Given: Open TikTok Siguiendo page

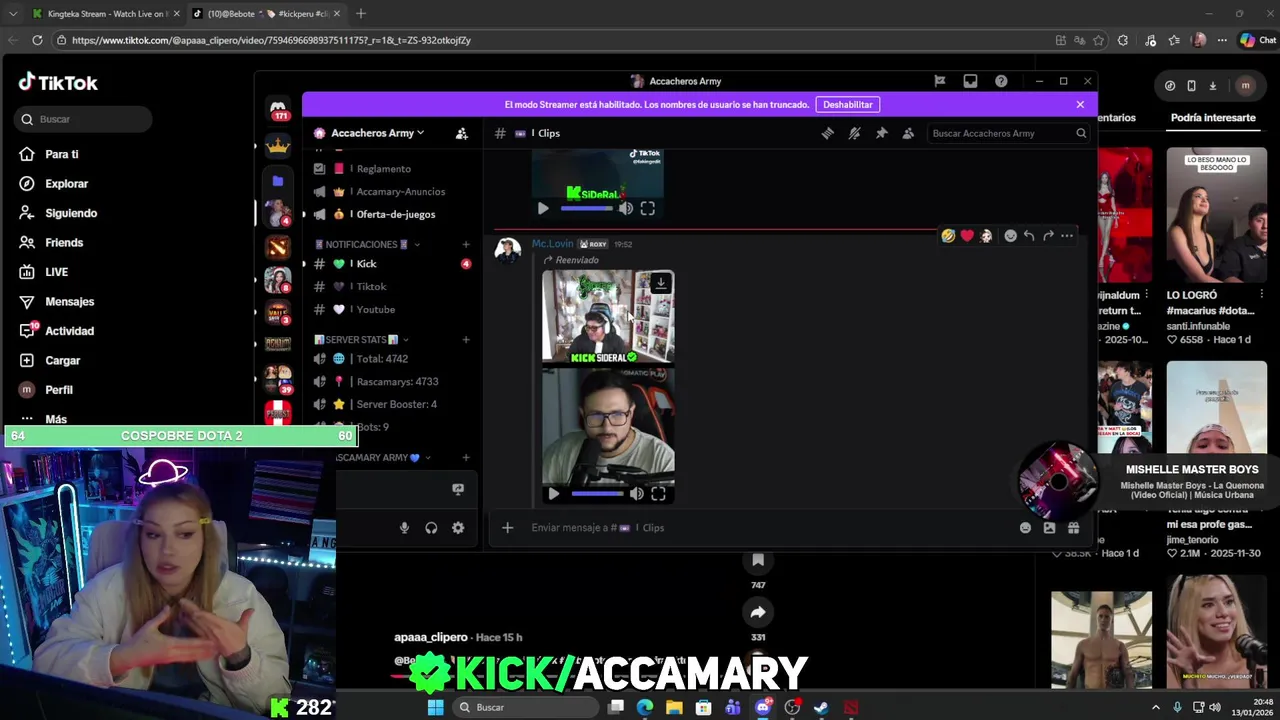Looking at the screenshot, I should tap(70, 213).
